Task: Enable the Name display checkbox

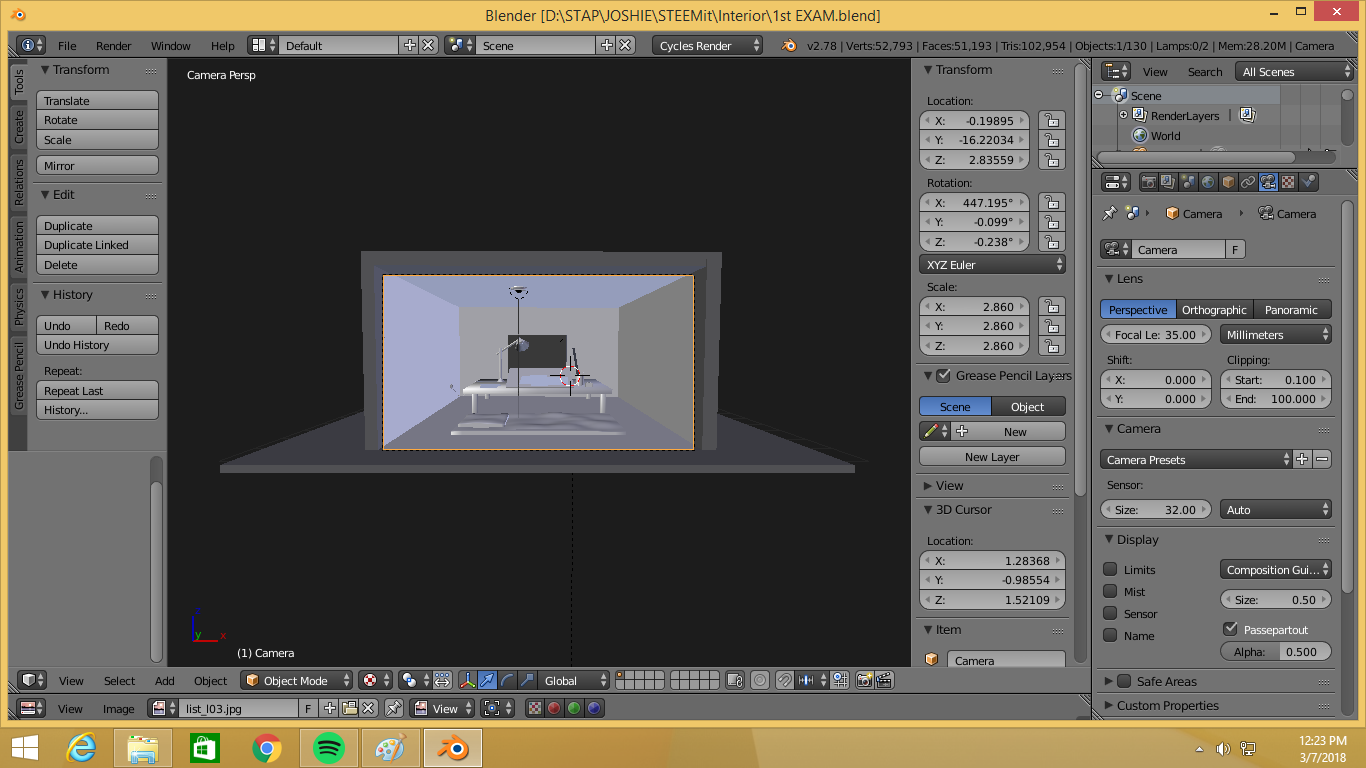Action: (x=1110, y=635)
